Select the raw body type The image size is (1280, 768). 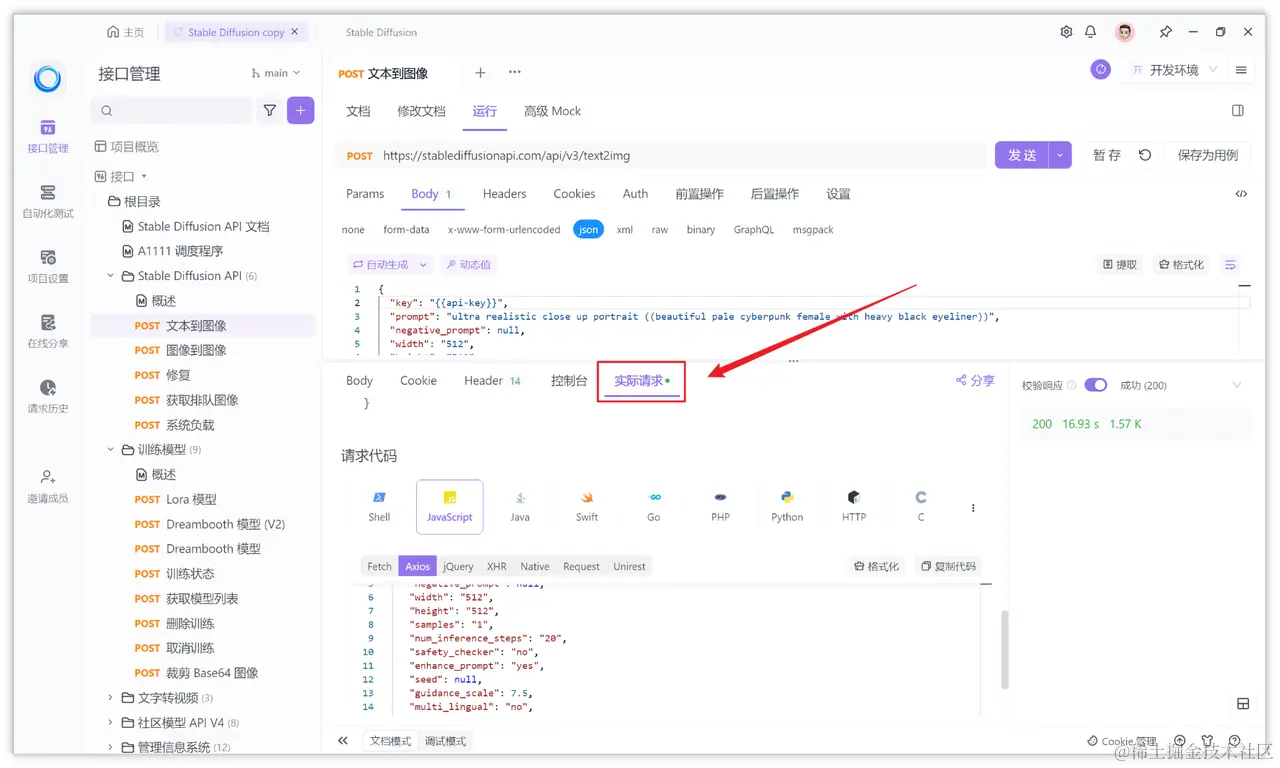click(660, 230)
